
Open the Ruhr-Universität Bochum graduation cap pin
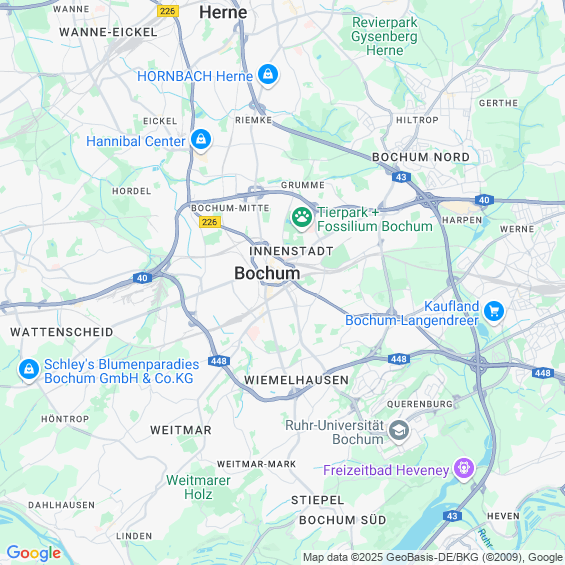click(399, 431)
